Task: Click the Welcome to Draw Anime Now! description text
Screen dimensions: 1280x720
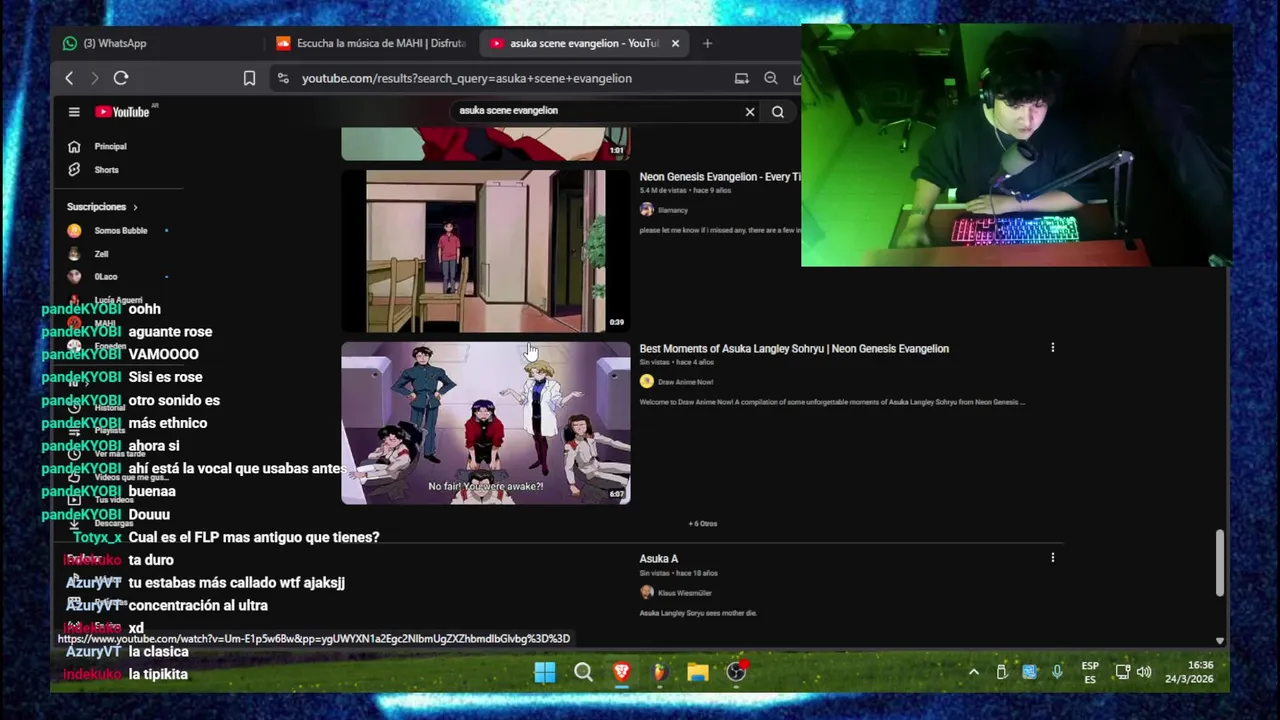Action: coord(832,402)
